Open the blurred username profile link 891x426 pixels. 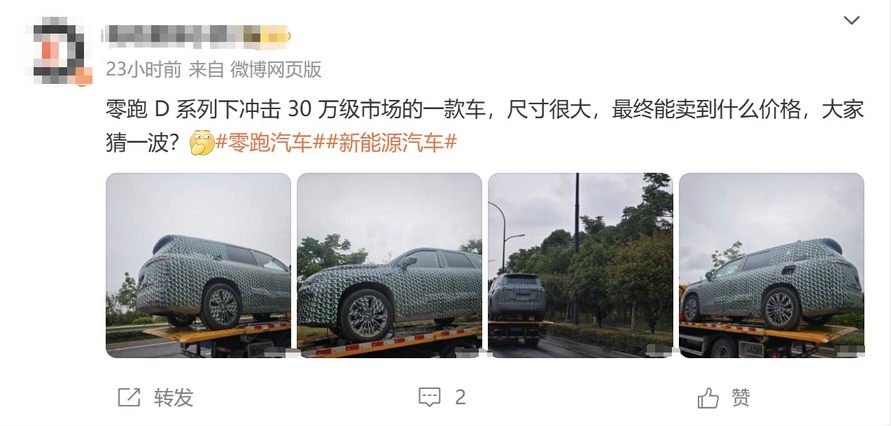195,35
